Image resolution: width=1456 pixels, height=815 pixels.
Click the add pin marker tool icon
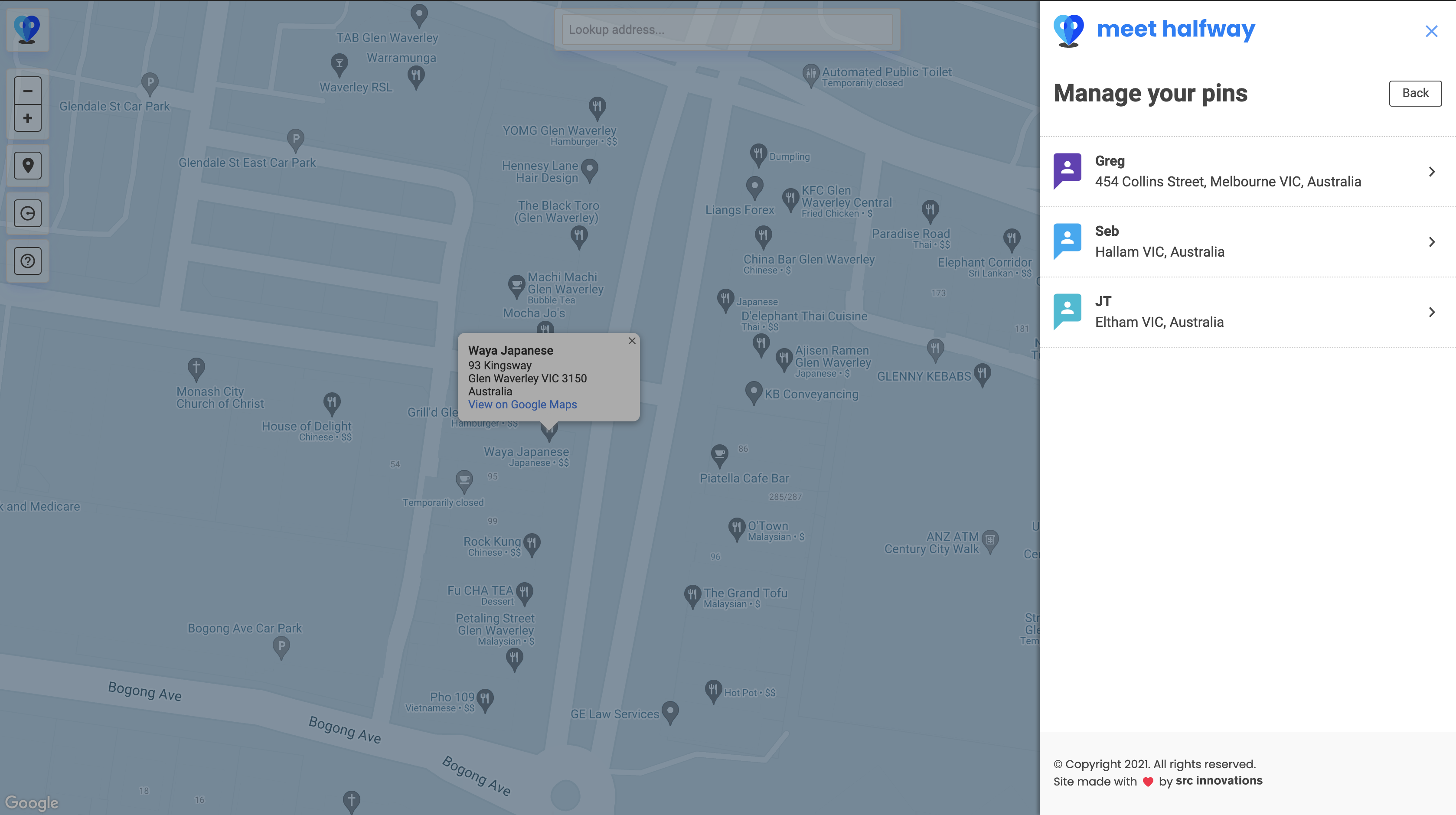pyautogui.click(x=27, y=166)
